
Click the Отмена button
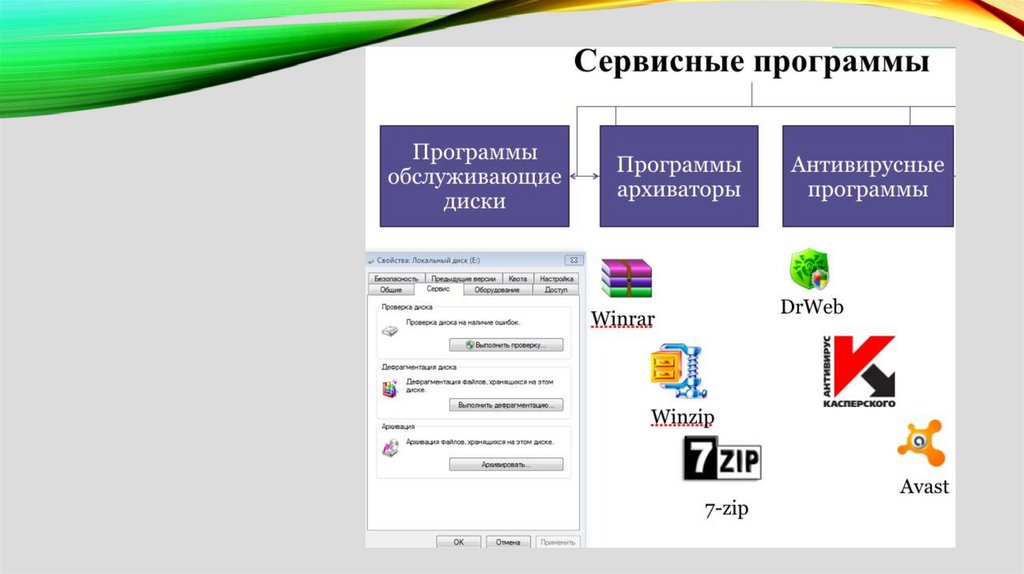[x=507, y=542]
